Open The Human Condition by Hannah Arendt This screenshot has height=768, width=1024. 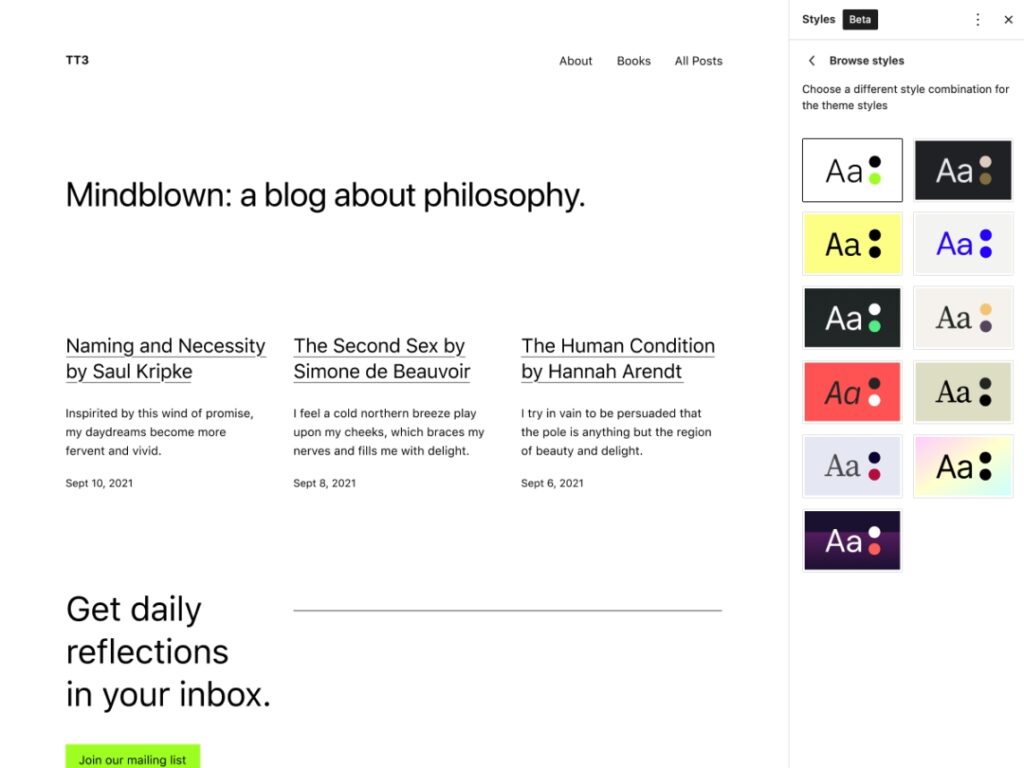[x=617, y=358]
